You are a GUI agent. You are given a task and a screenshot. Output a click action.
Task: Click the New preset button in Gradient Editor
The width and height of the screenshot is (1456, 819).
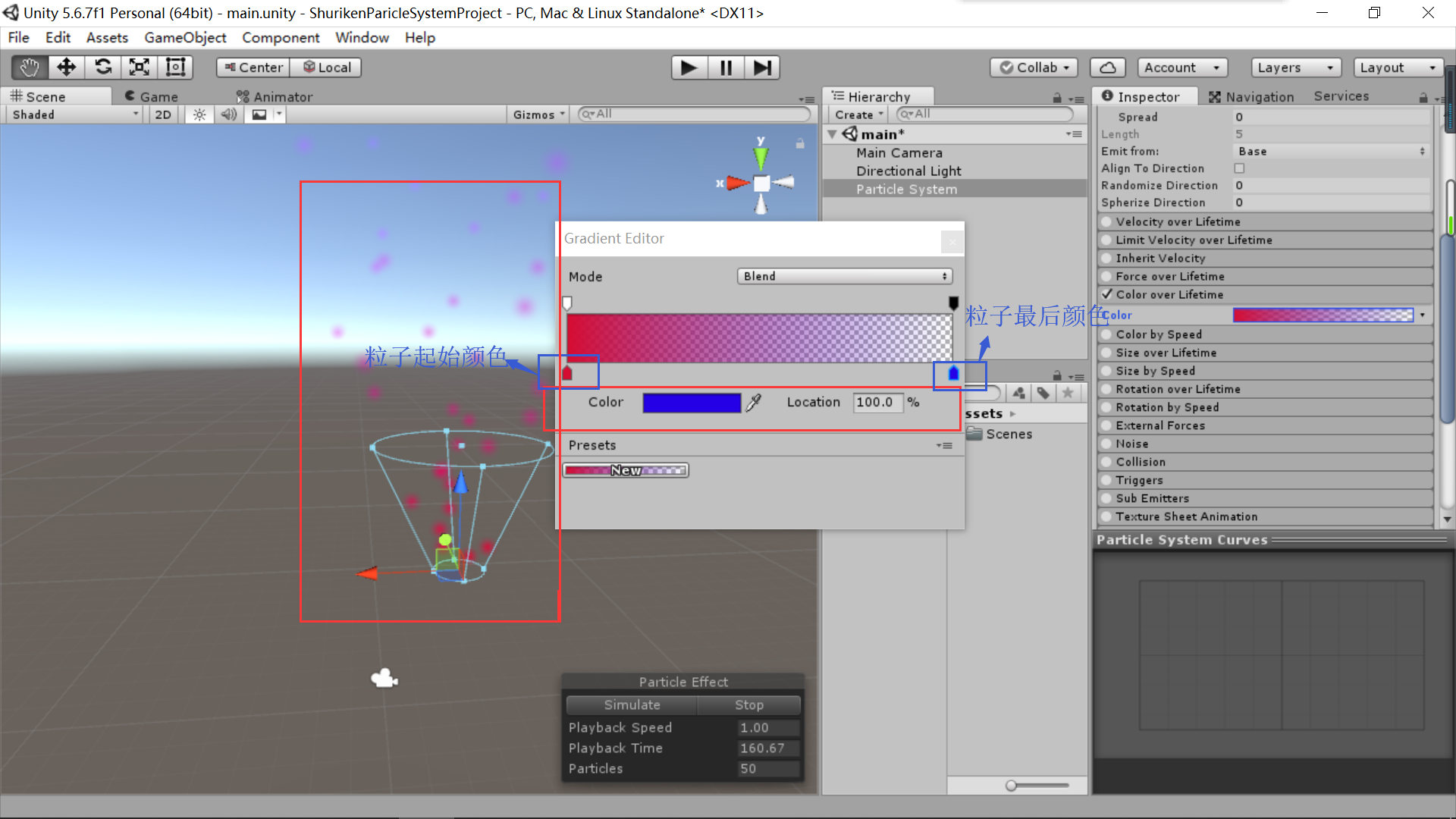pos(626,469)
